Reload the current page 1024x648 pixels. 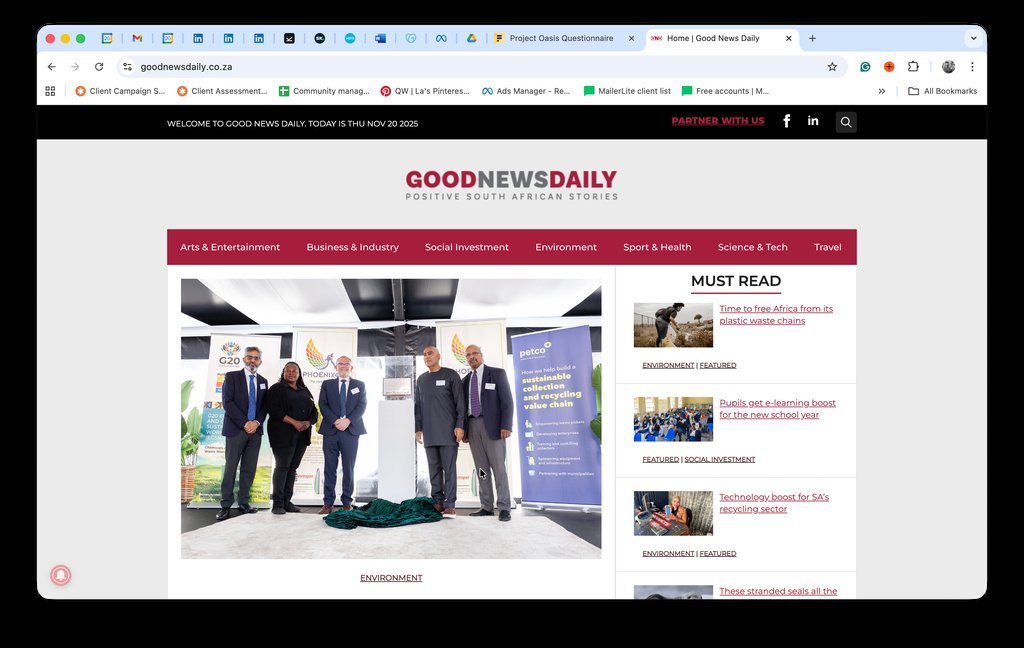click(x=99, y=67)
